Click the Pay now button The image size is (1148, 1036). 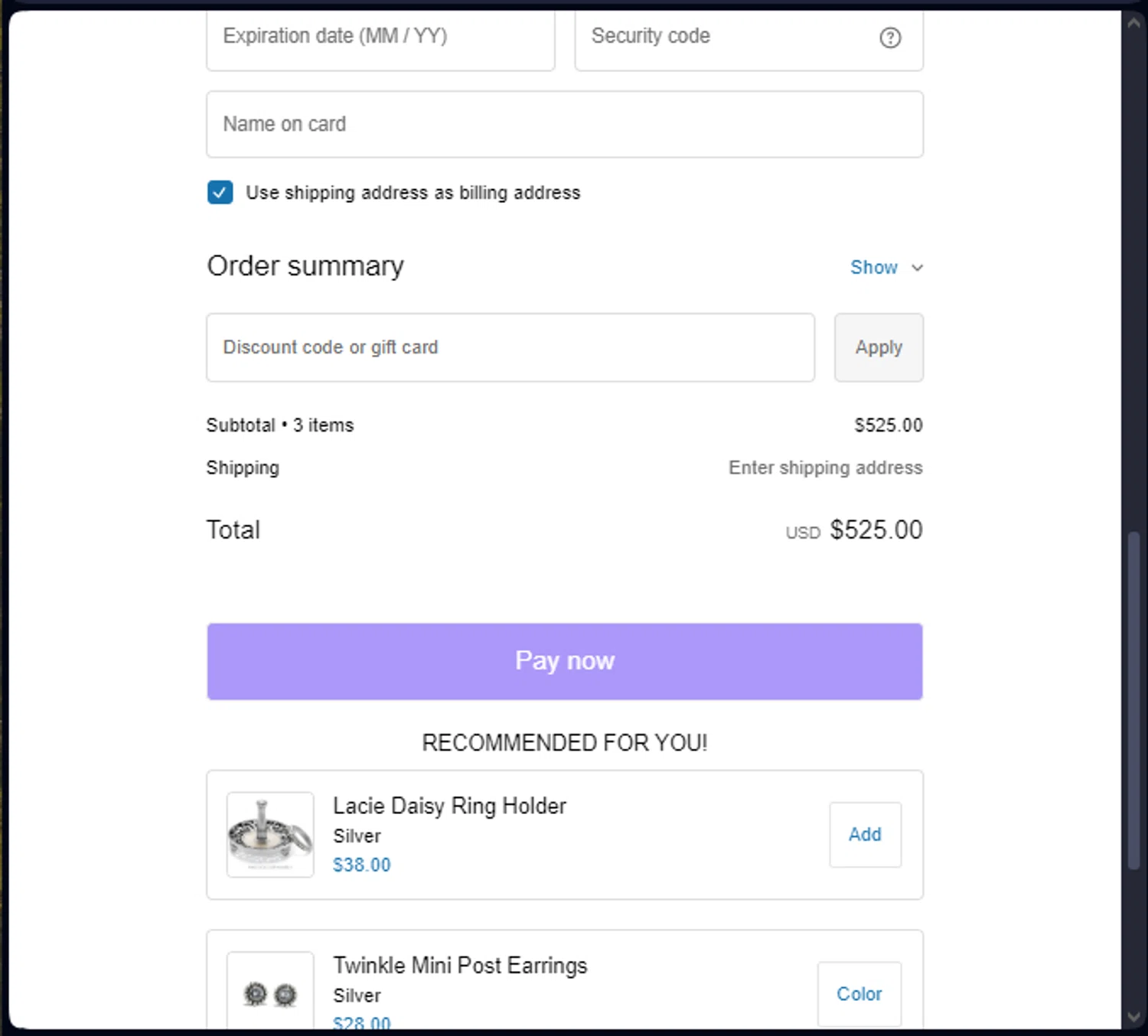[564, 661]
